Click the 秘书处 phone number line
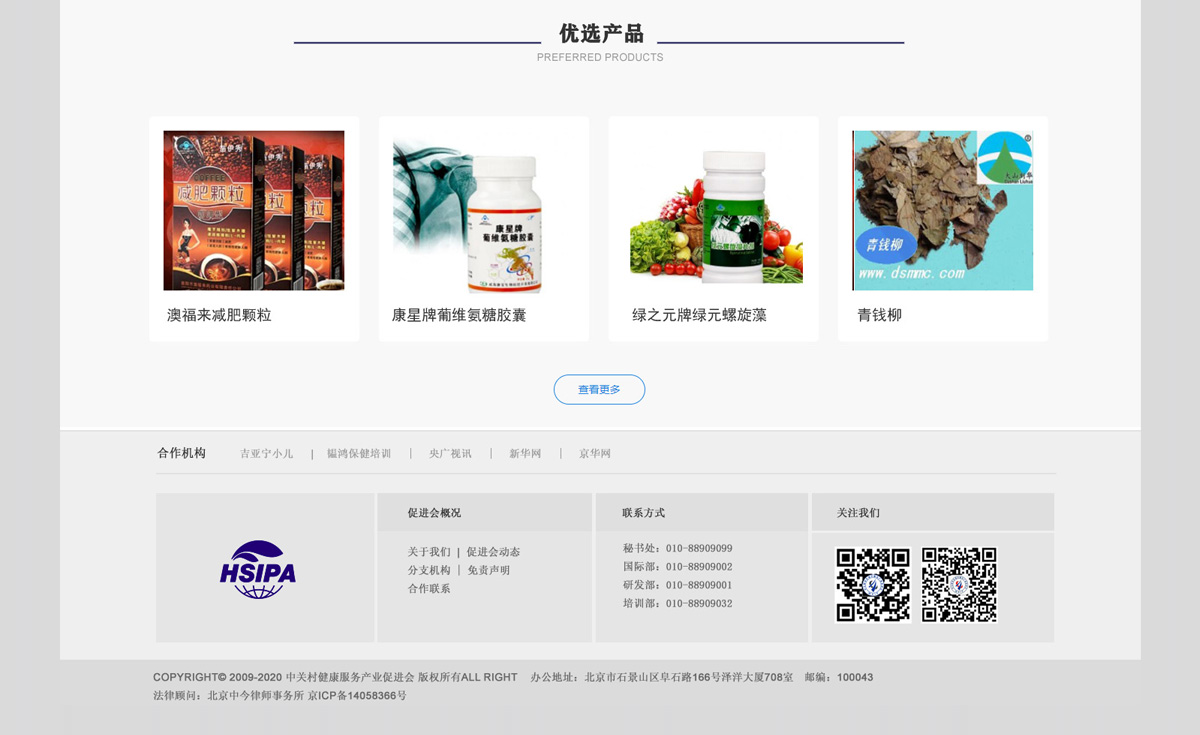1200x735 pixels. click(x=678, y=548)
